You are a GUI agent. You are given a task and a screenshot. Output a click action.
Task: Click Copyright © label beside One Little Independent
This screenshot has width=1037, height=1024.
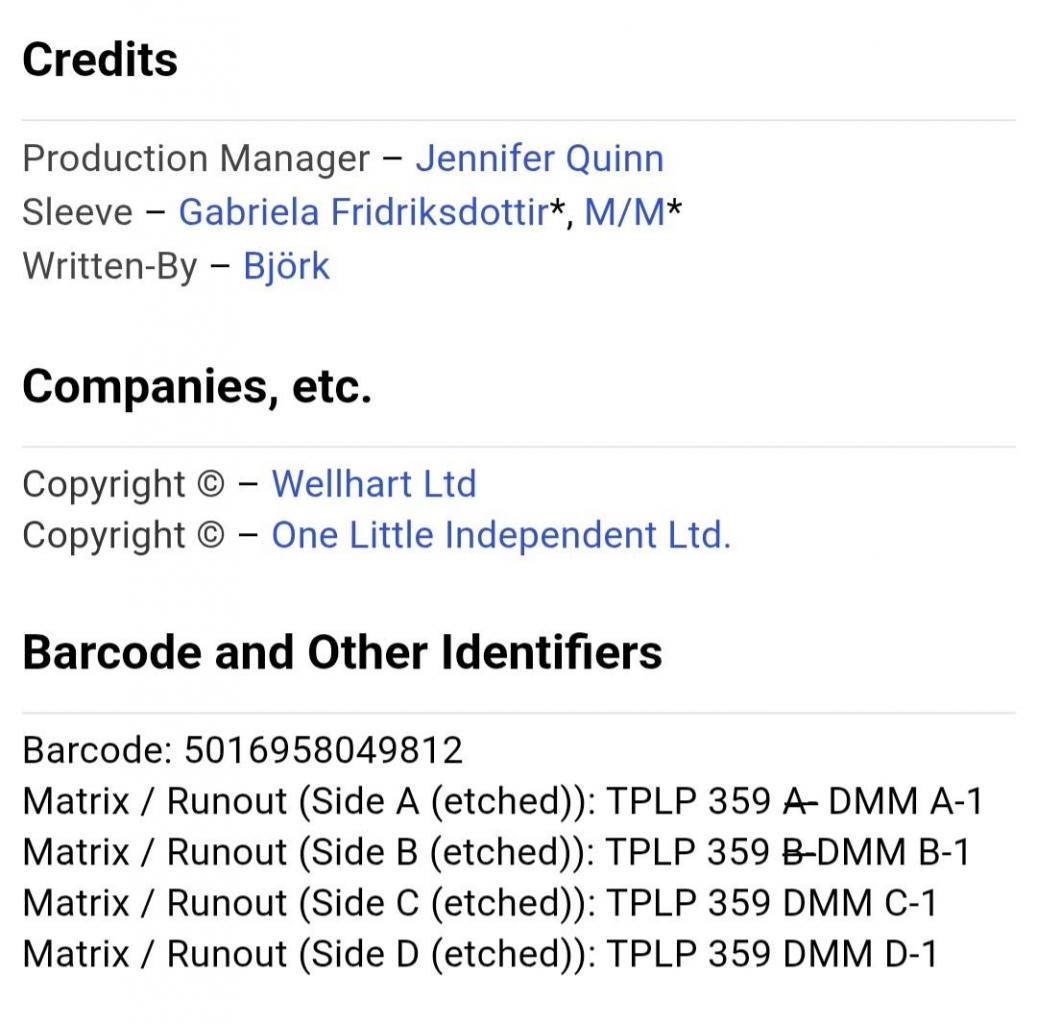pos(124,534)
